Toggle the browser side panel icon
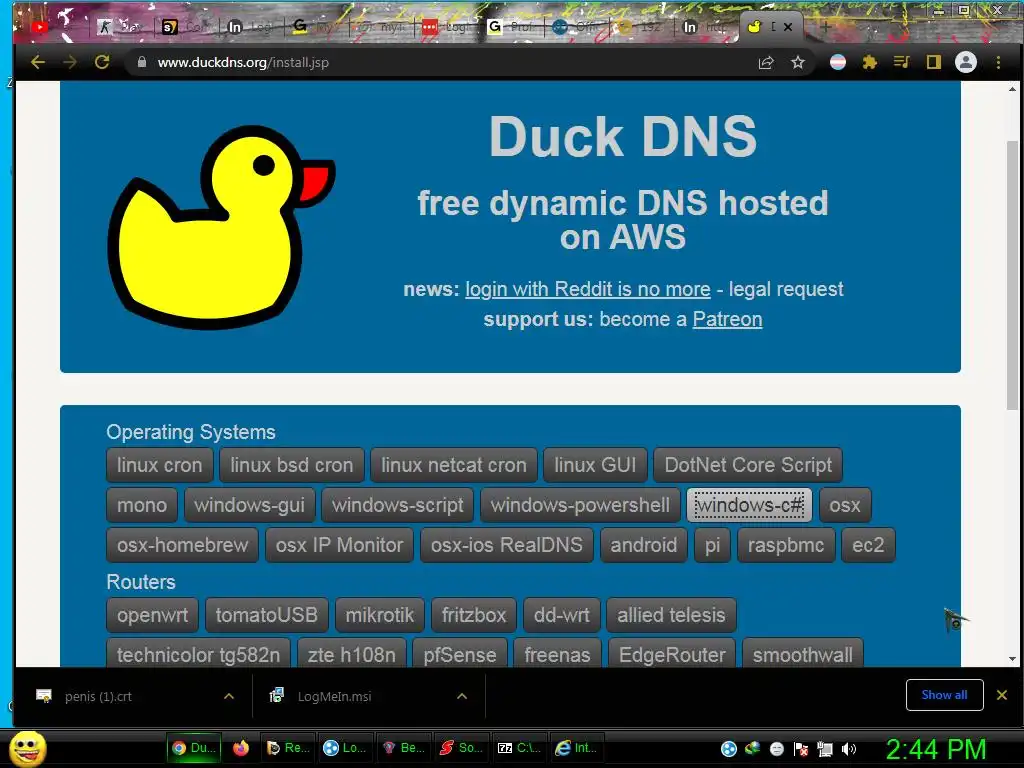 click(934, 62)
